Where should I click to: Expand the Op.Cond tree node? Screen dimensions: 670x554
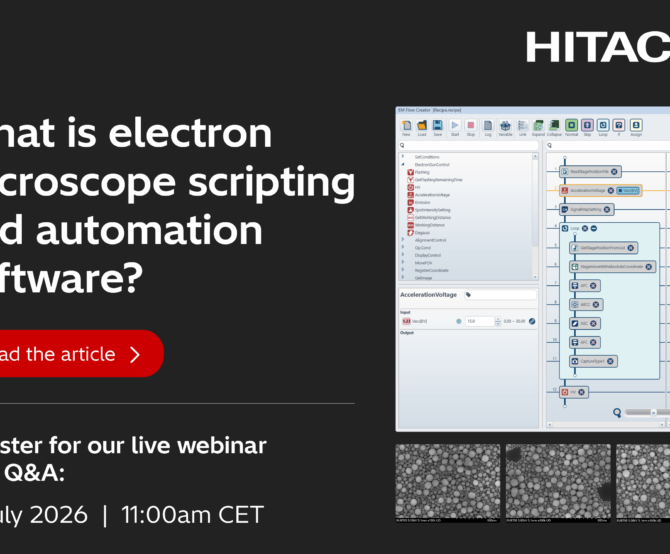(403, 247)
